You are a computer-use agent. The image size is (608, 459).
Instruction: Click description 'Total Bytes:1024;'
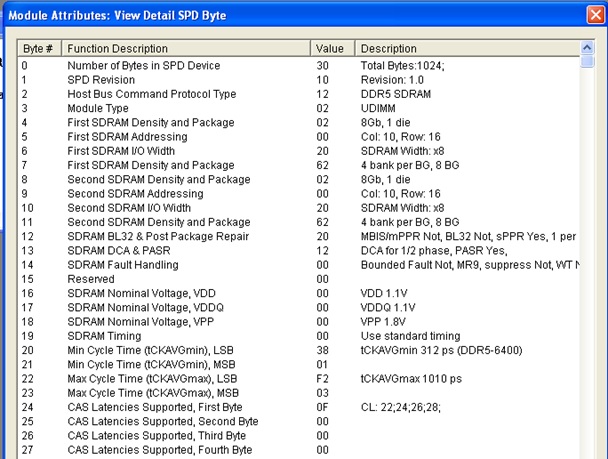402,66
